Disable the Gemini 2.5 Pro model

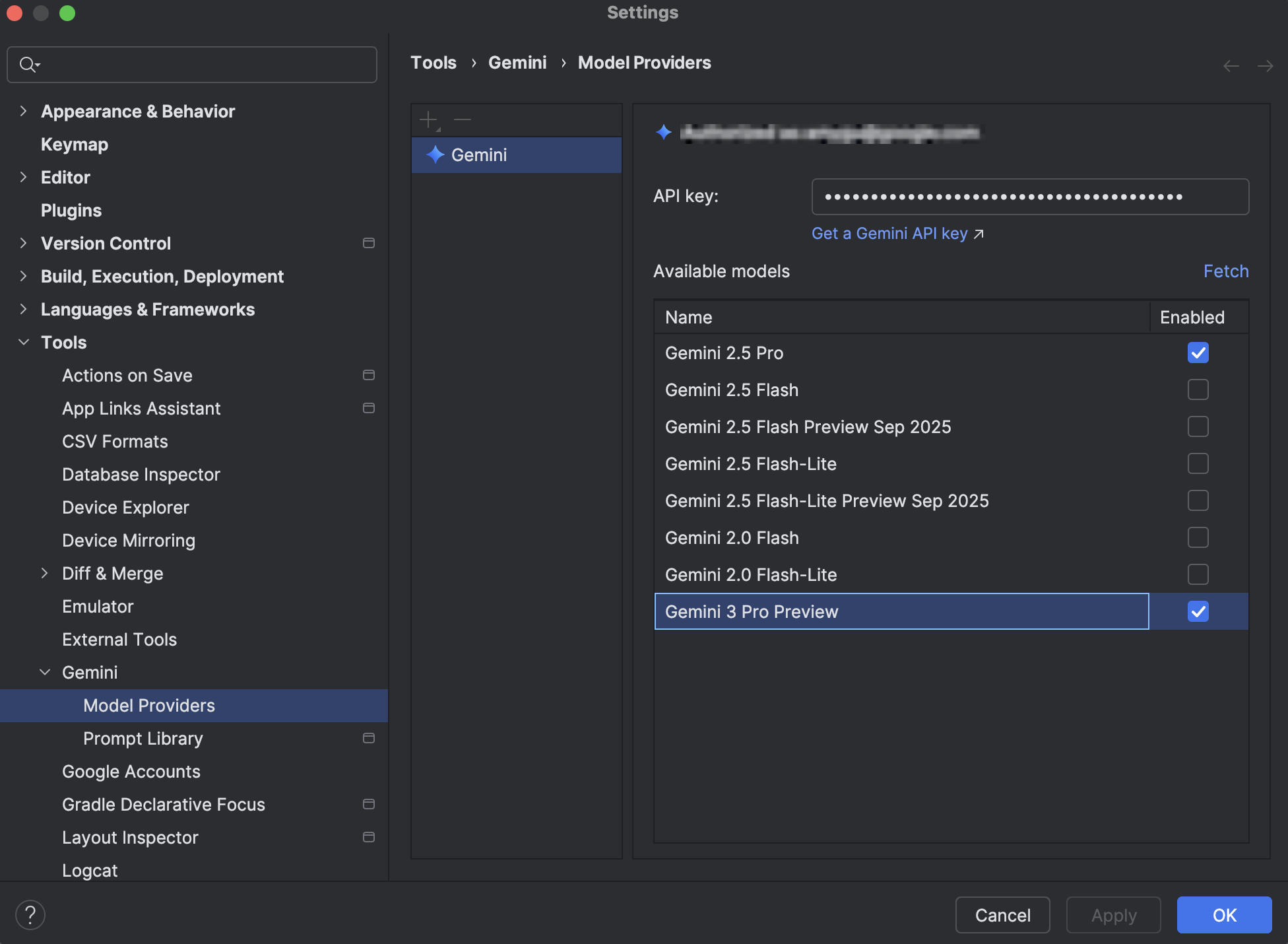tap(1198, 353)
